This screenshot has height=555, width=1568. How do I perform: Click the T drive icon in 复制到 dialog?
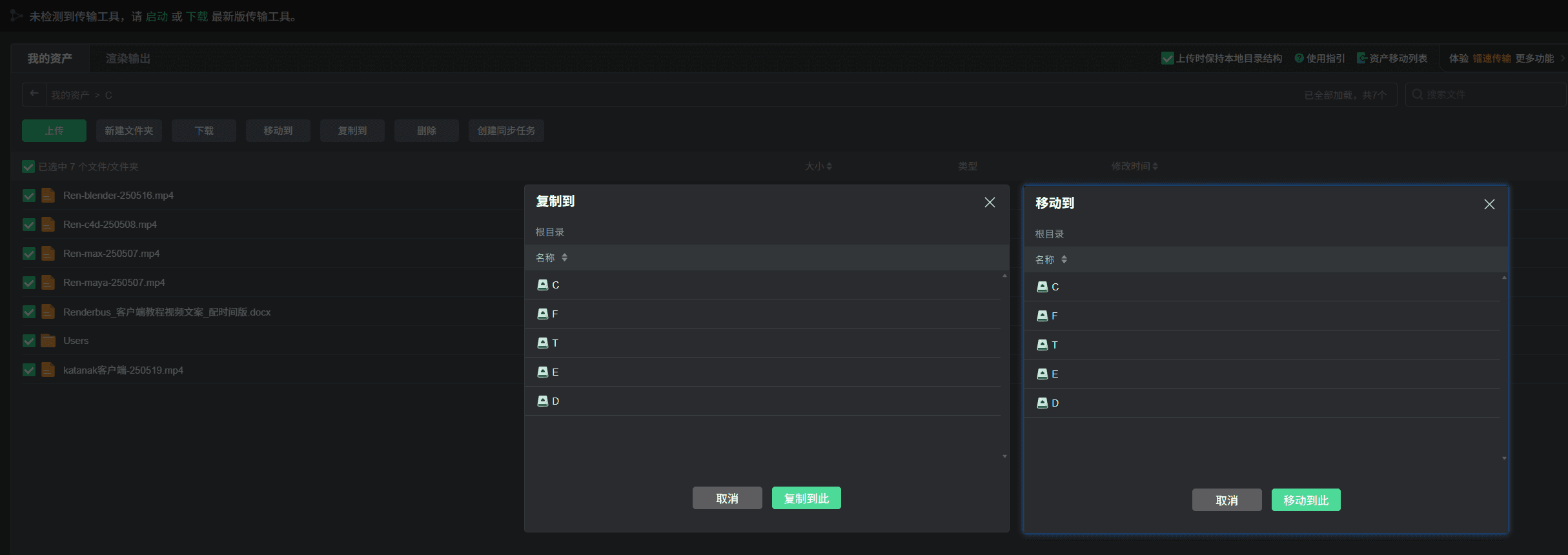point(543,343)
